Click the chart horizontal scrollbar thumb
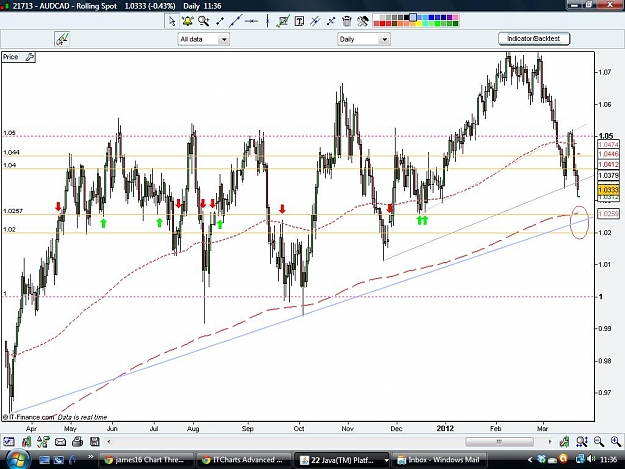 coord(499,442)
